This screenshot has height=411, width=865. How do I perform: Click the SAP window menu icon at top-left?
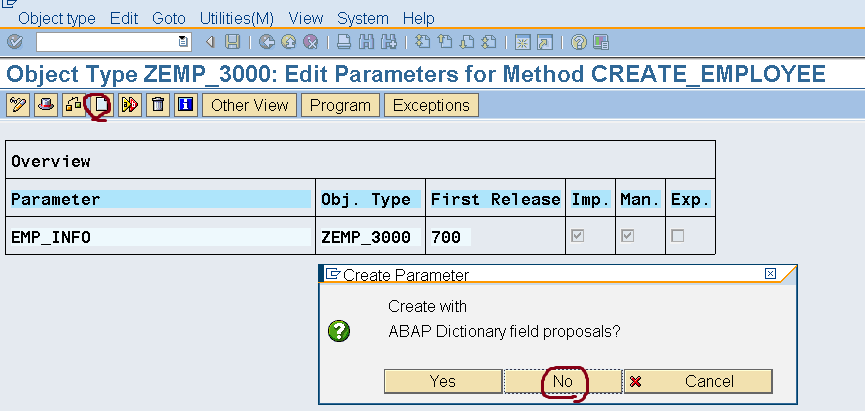point(10,4)
